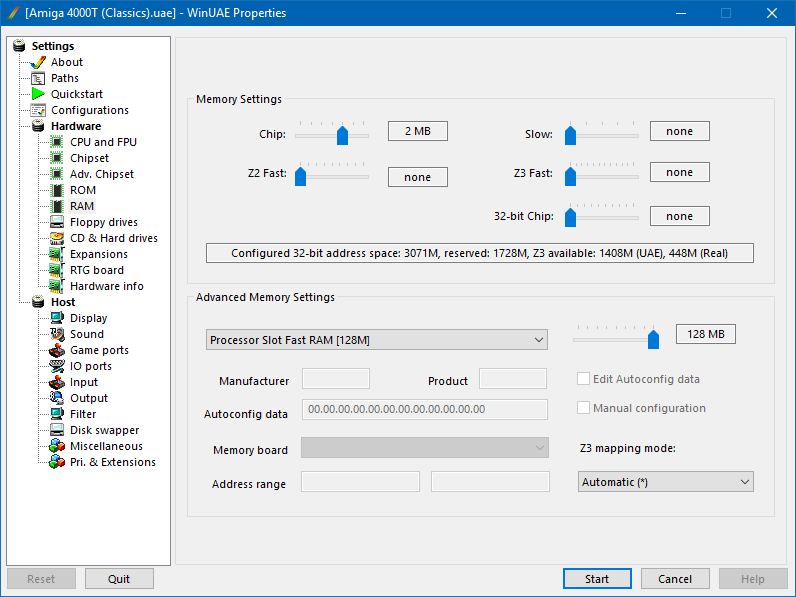This screenshot has width=796, height=597.
Task: Click the About checkmark icon
Action: [38, 62]
